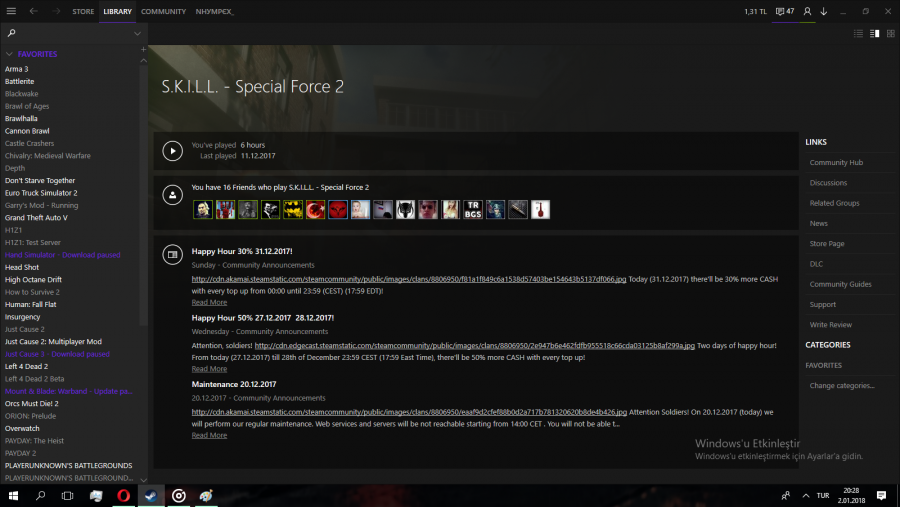Open Happy Hour 30% 31.12.2017 headline

click(x=242, y=251)
